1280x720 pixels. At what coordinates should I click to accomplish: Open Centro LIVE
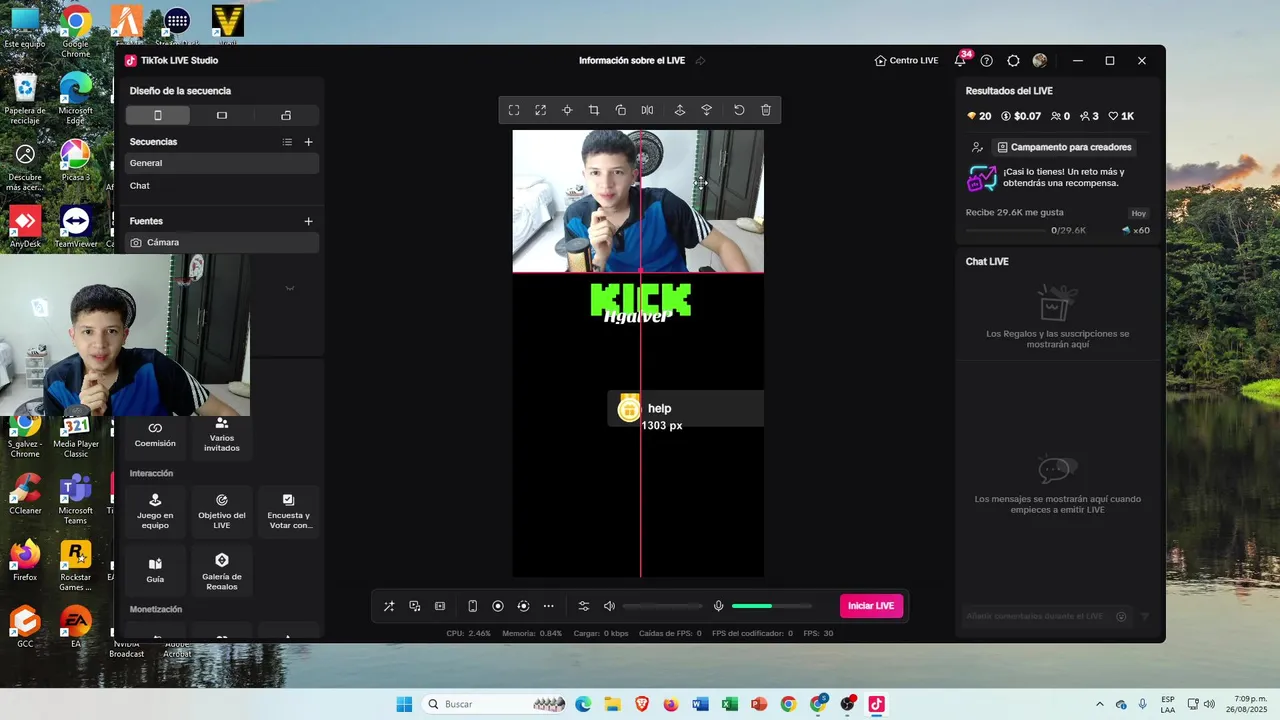(906, 61)
